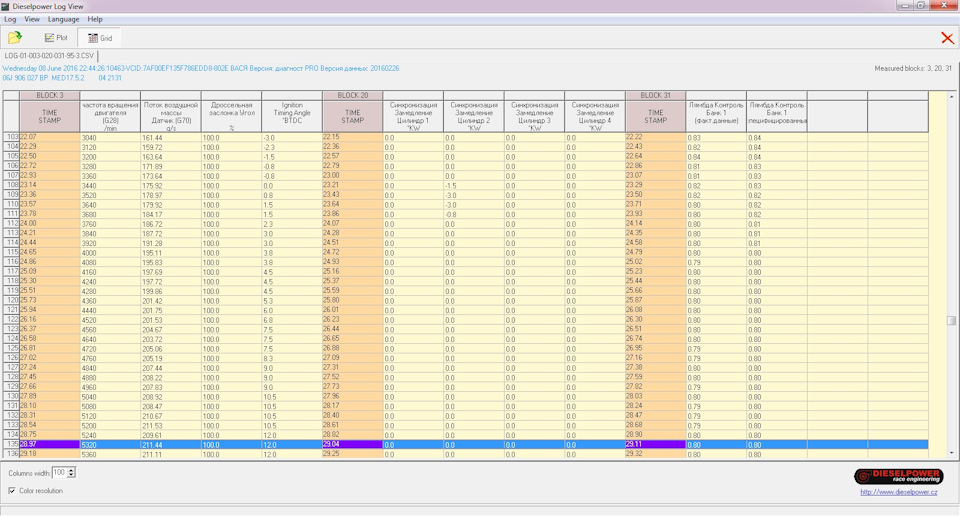960x516 pixels.
Task: Increase columns width with up stepper arrow
Action: pos(71,469)
